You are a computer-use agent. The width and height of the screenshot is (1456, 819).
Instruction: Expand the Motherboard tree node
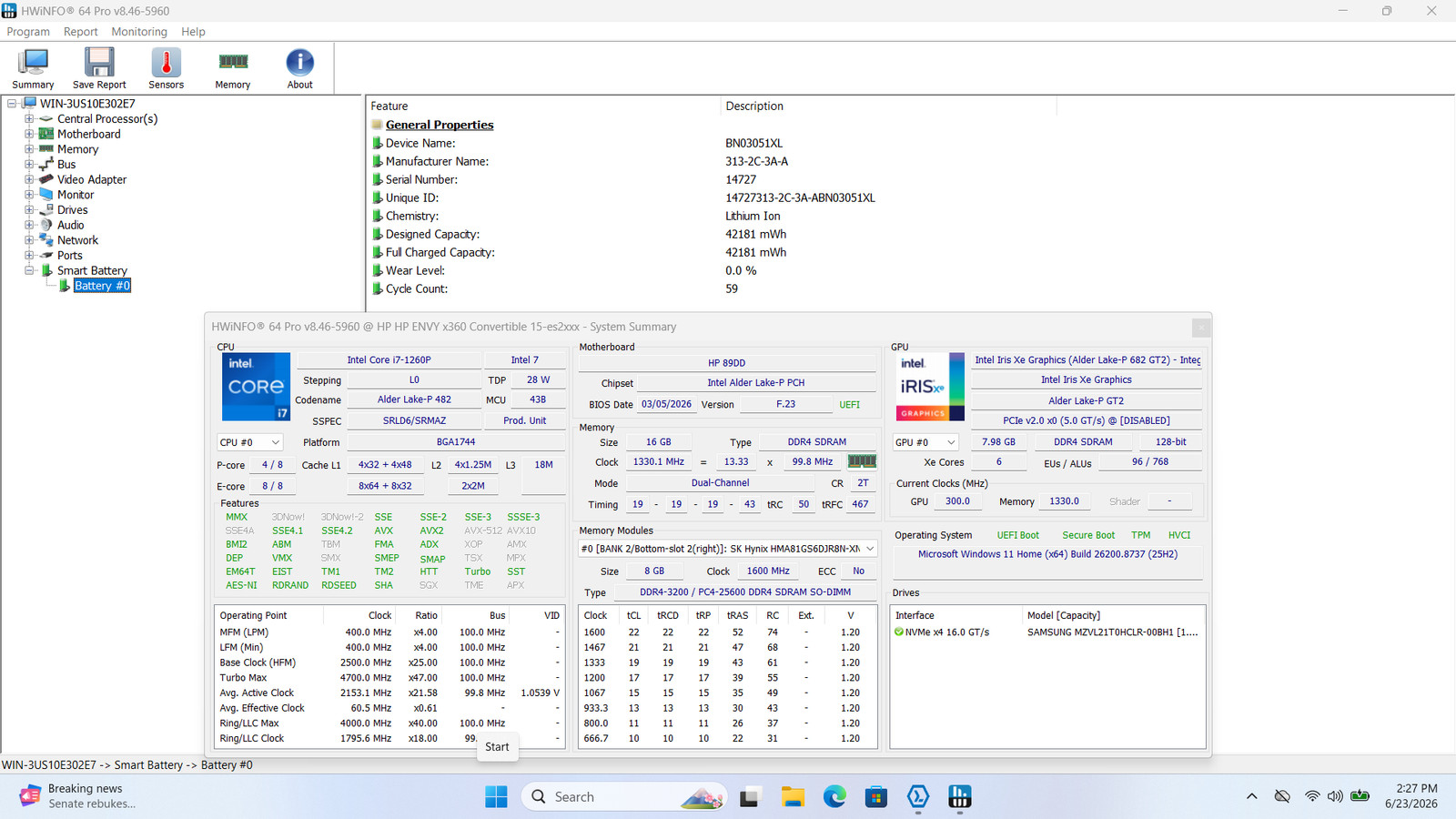pos(29,134)
